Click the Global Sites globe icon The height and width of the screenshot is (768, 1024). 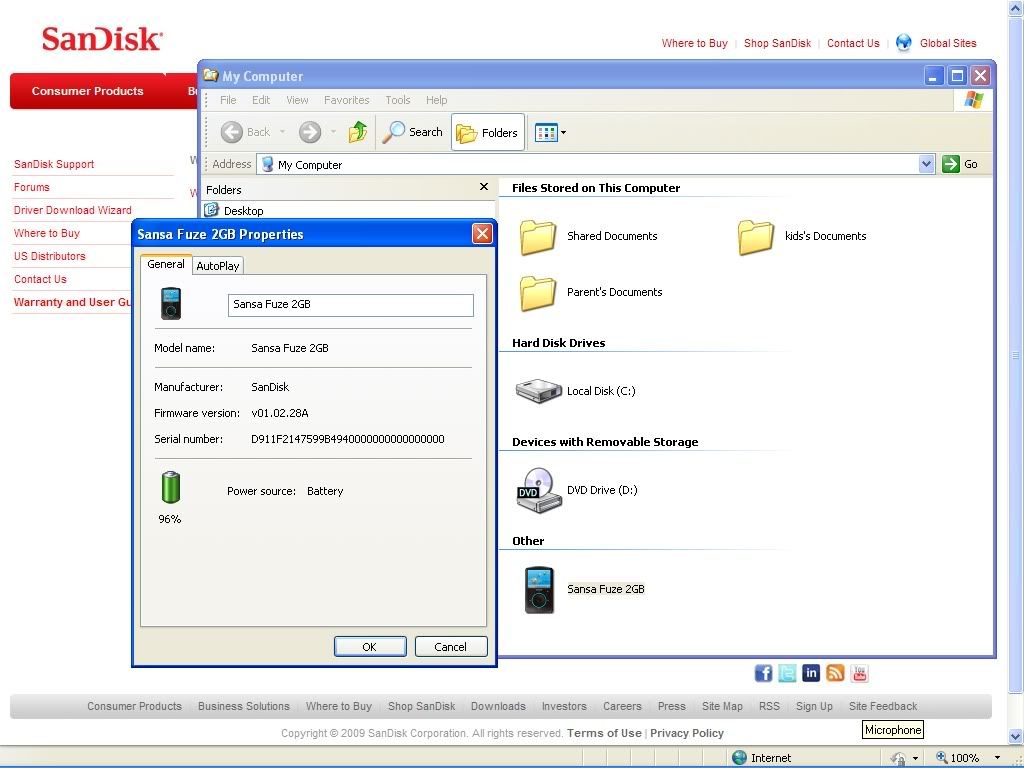[904, 42]
